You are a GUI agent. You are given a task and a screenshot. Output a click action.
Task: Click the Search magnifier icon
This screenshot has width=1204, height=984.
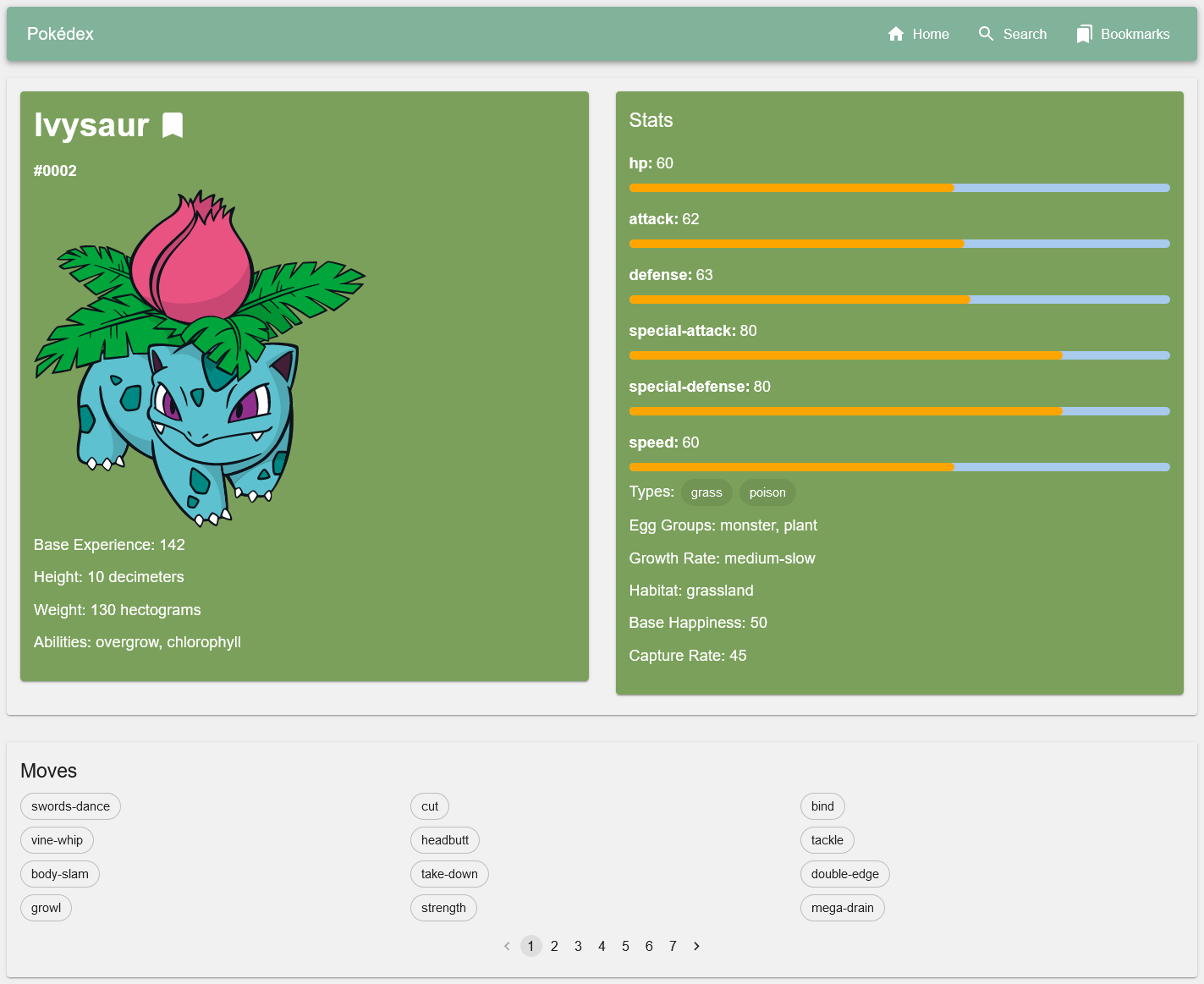pos(986,34)
